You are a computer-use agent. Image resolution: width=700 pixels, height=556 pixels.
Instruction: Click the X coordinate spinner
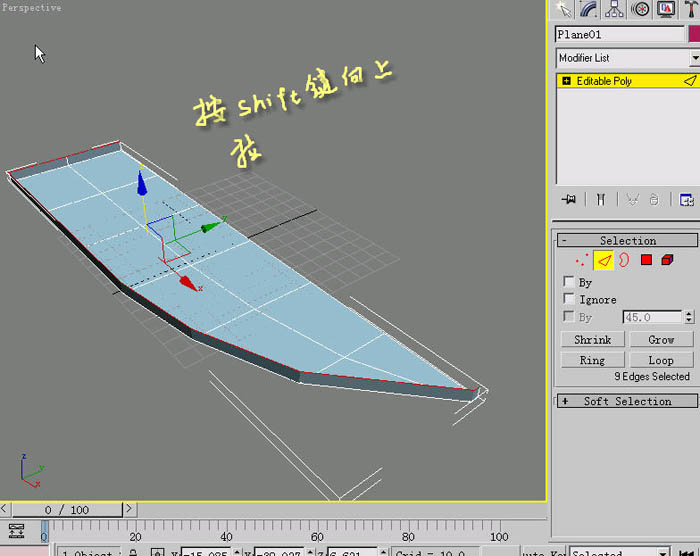237,553
